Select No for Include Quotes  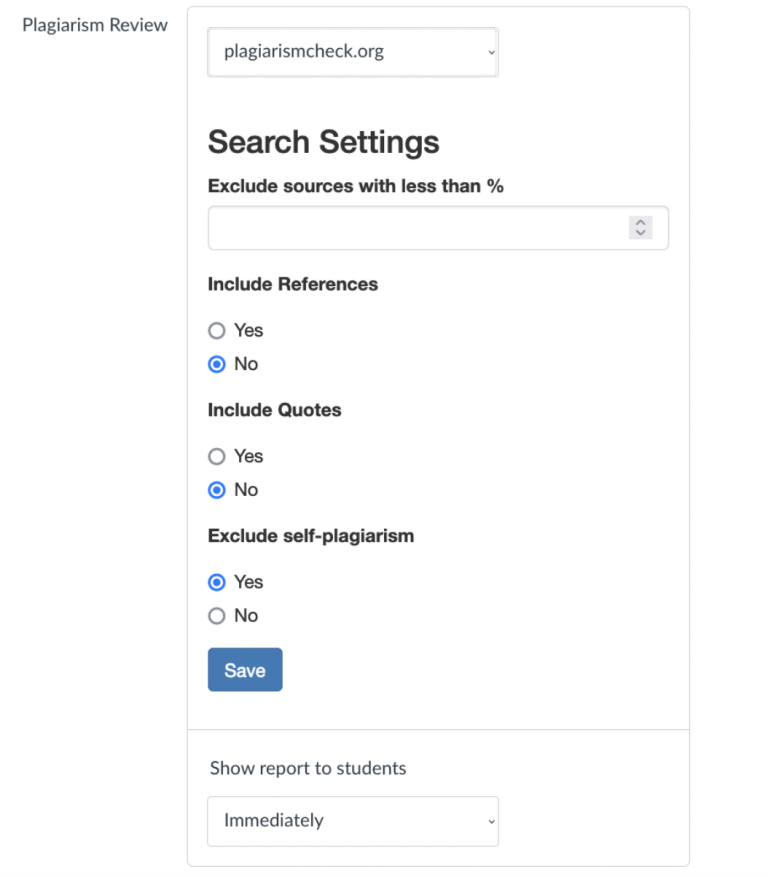click(x=216, y=490)
